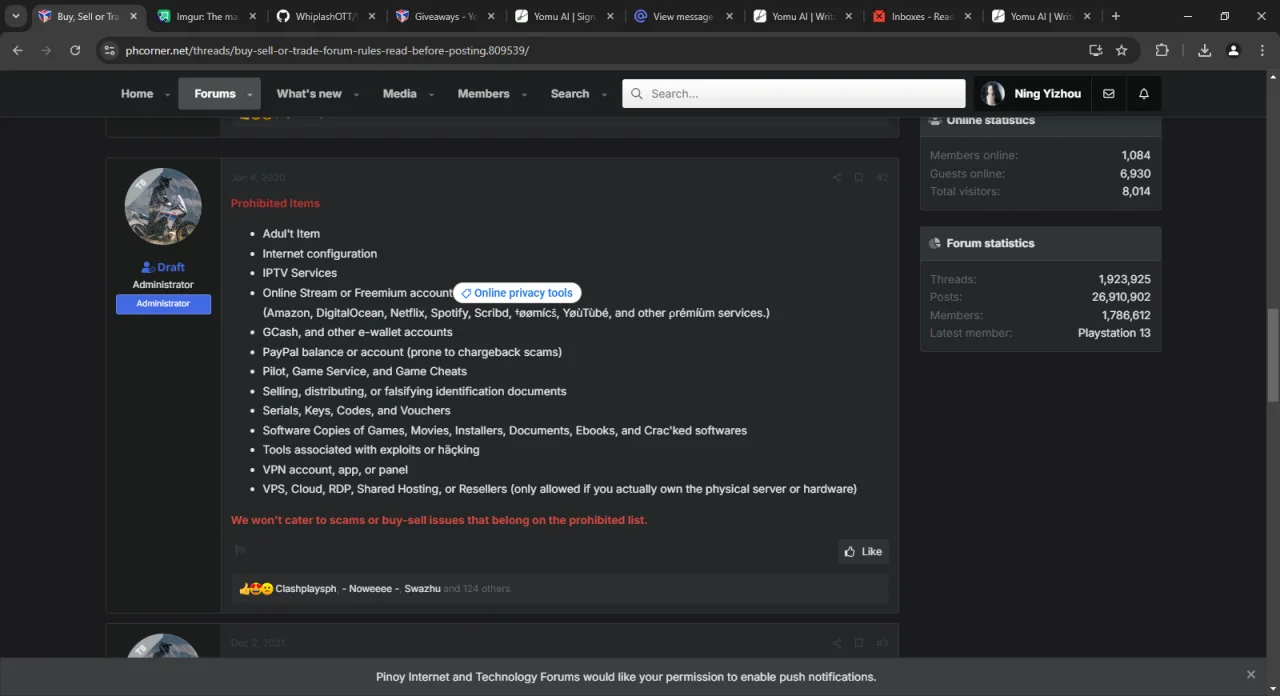Open the Members navigation item
1280x696 pixels.
tap(484, 94)
